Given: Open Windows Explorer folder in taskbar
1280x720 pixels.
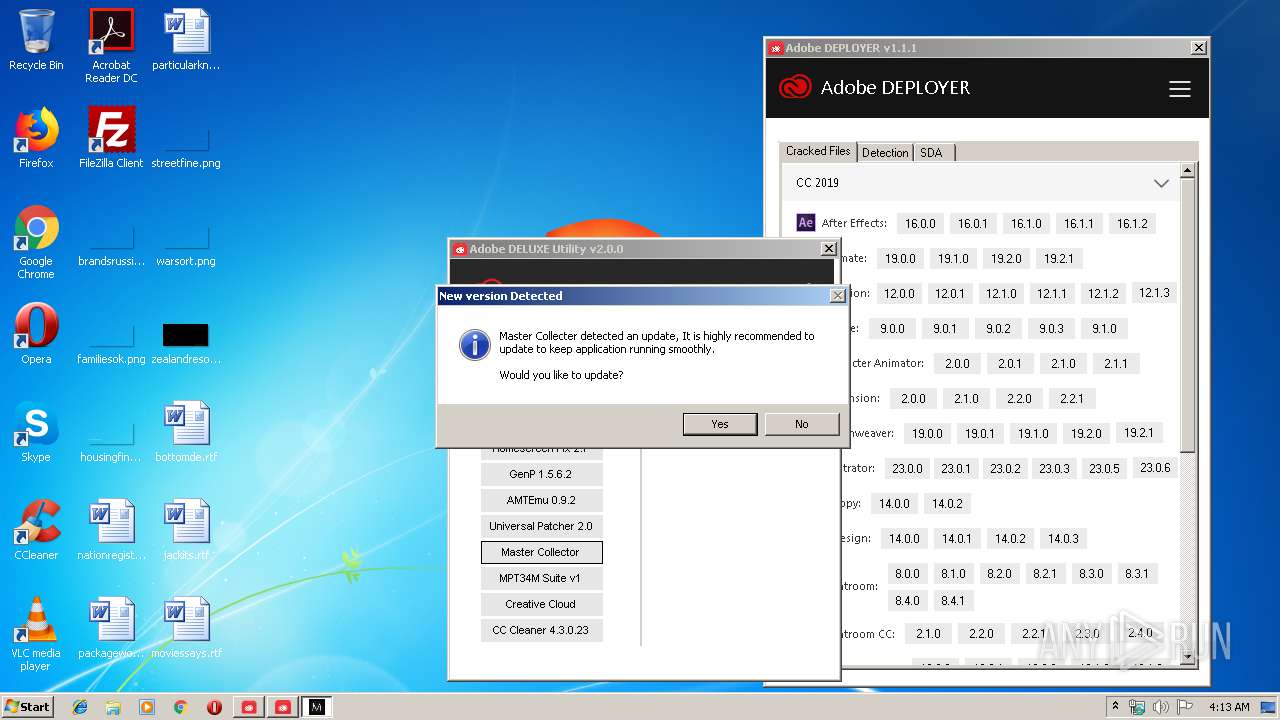Looking at the screenshot, I should tap(113, 707).
